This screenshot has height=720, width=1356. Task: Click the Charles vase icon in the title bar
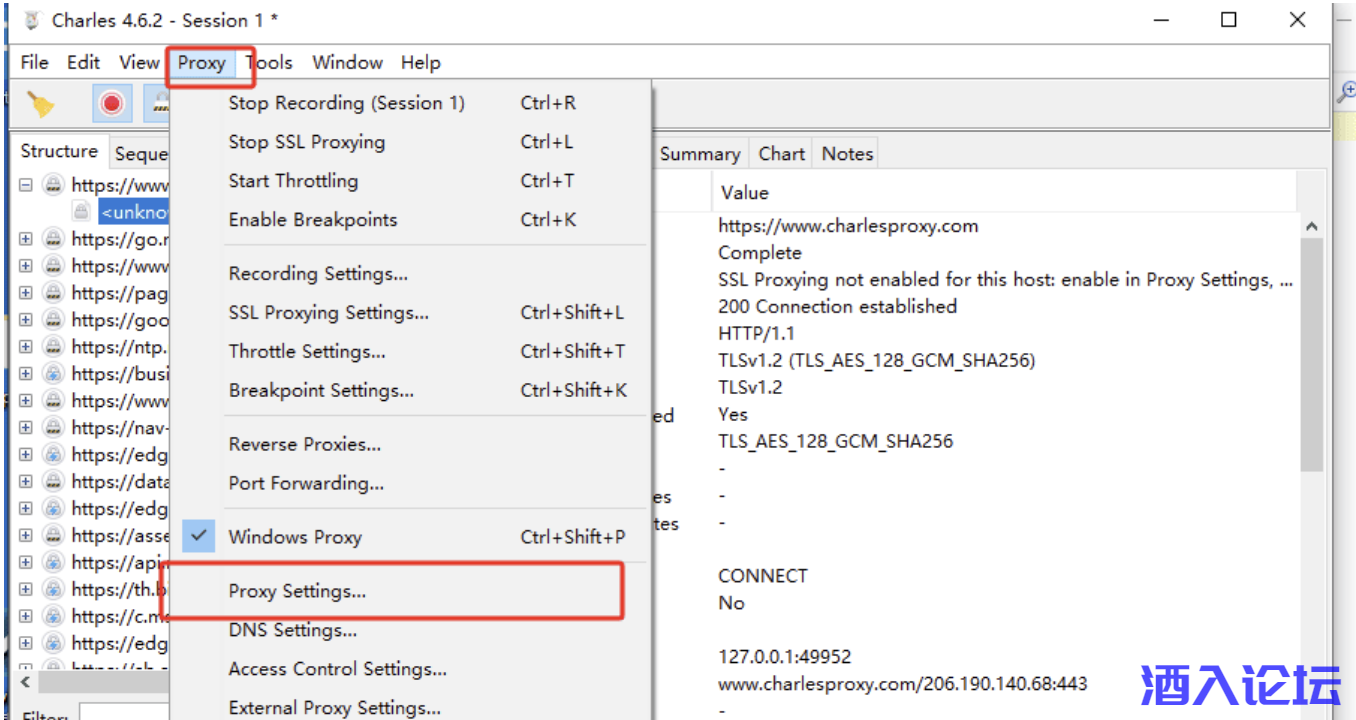(32, 21)
